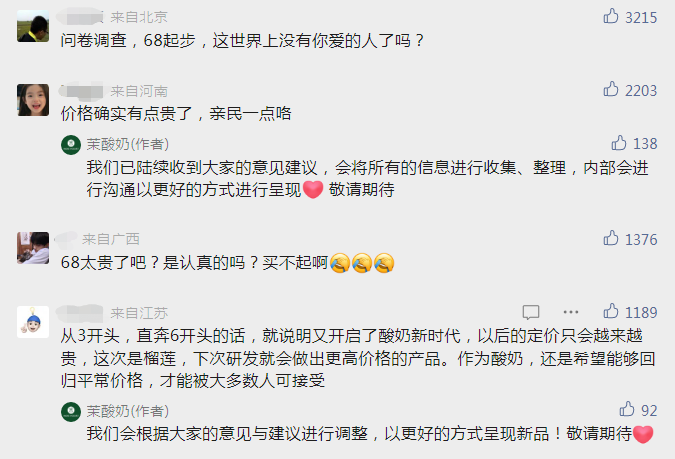This screenshot has width=675, height=459.
Task: Click the blurred username from 来自河南
Action: pos(82,90)
